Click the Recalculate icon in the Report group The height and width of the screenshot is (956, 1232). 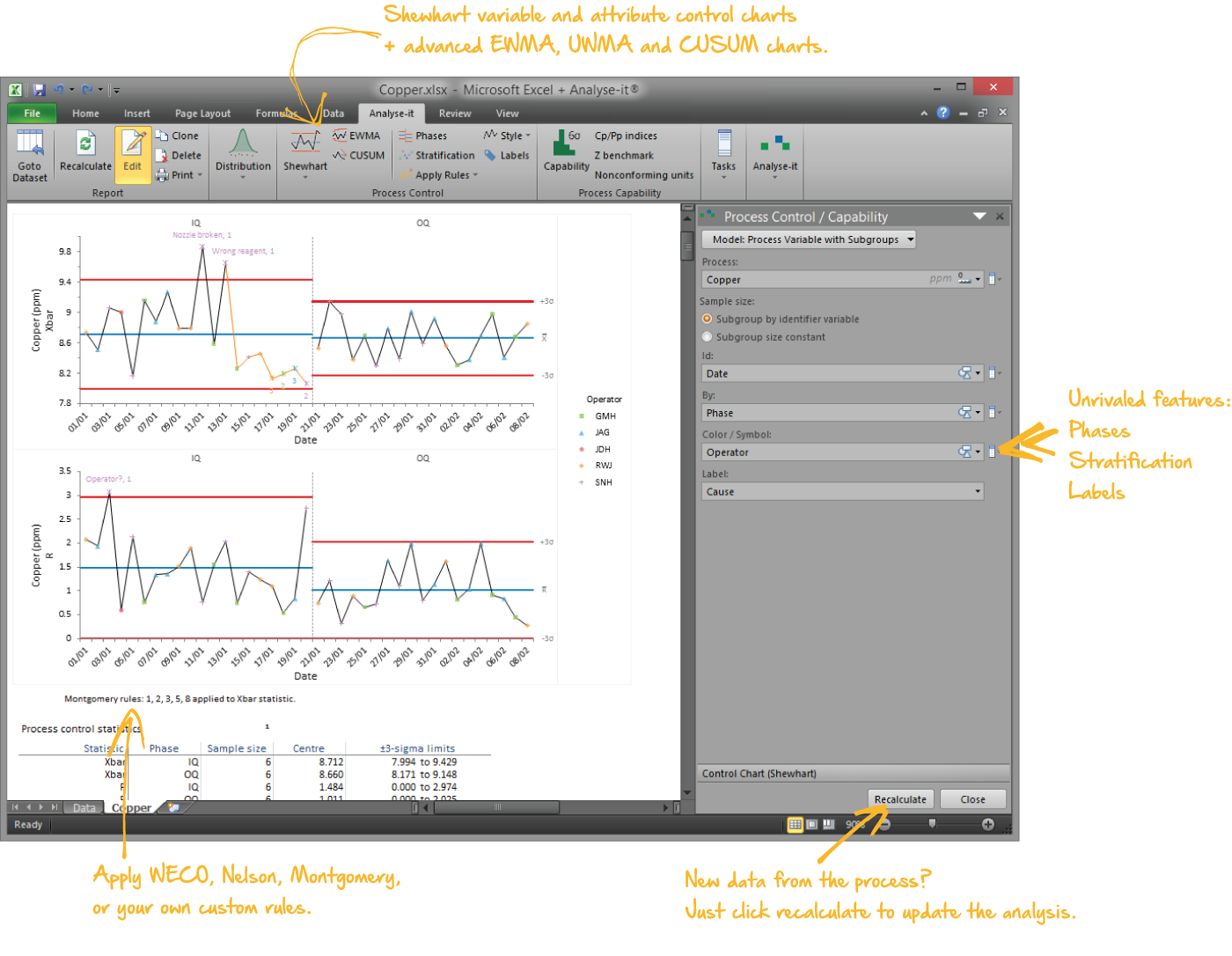pos(85,143)
